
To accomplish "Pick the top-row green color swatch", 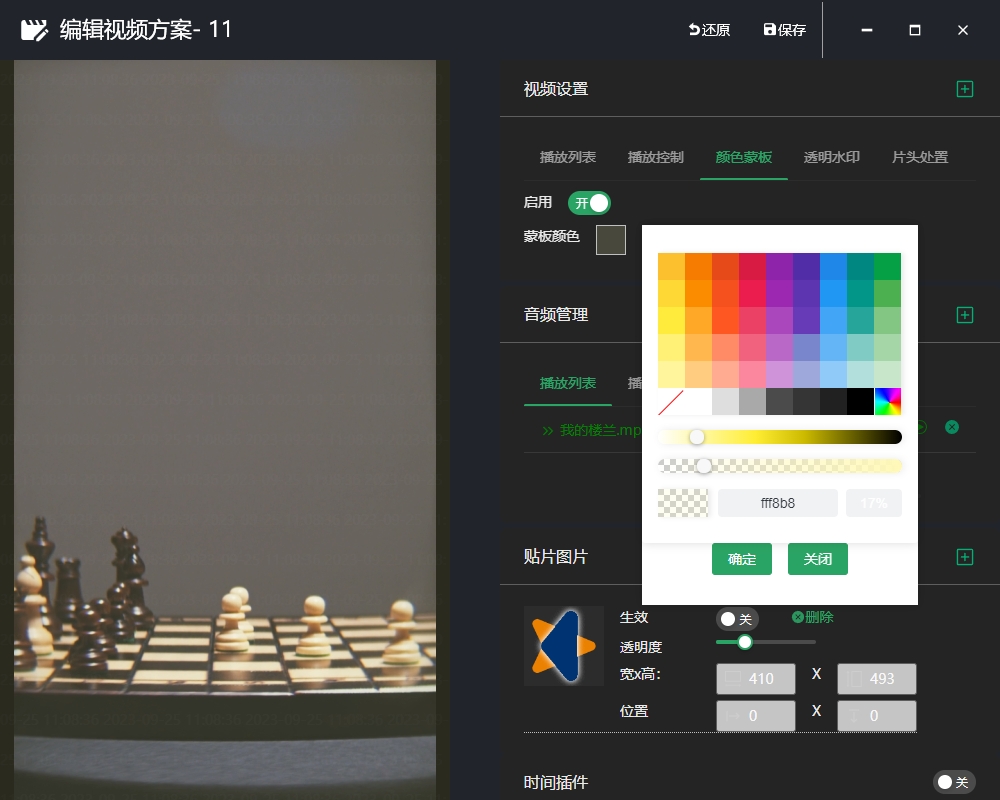I will pyautogui.click(x=888, y=266).
